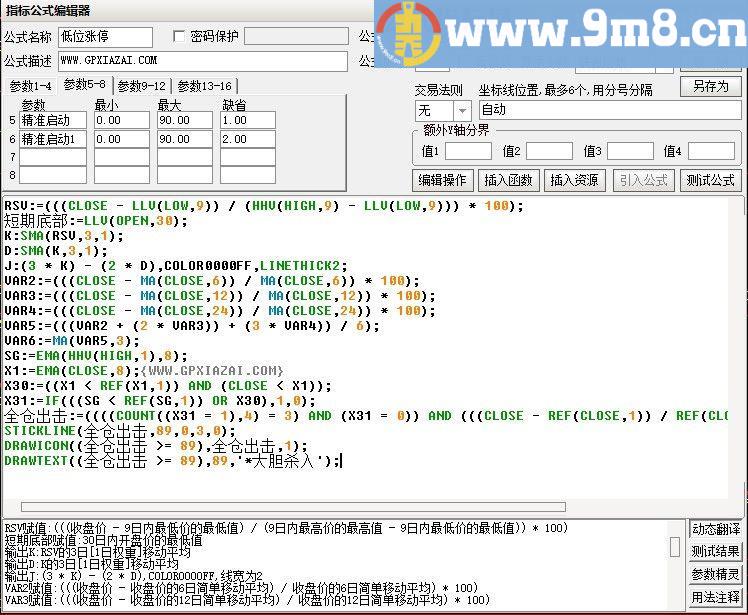Click the code line starting with SG:=EMA

tap(96, 356)
